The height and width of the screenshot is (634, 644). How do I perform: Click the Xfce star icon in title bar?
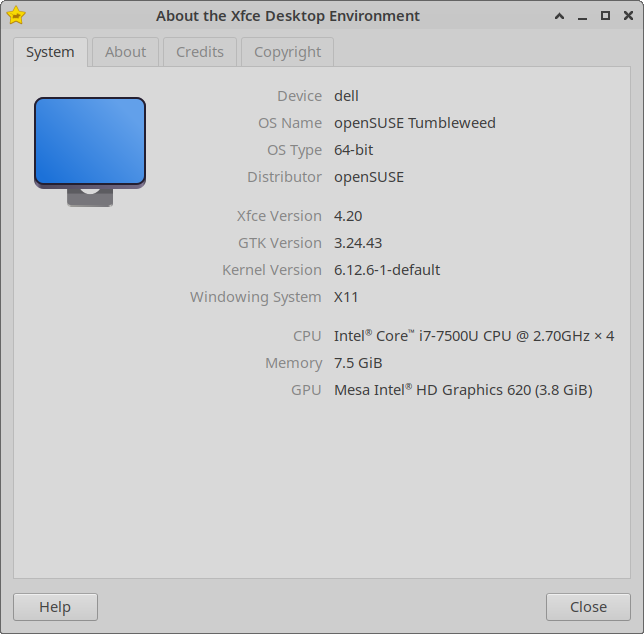(x=16, y=16)
